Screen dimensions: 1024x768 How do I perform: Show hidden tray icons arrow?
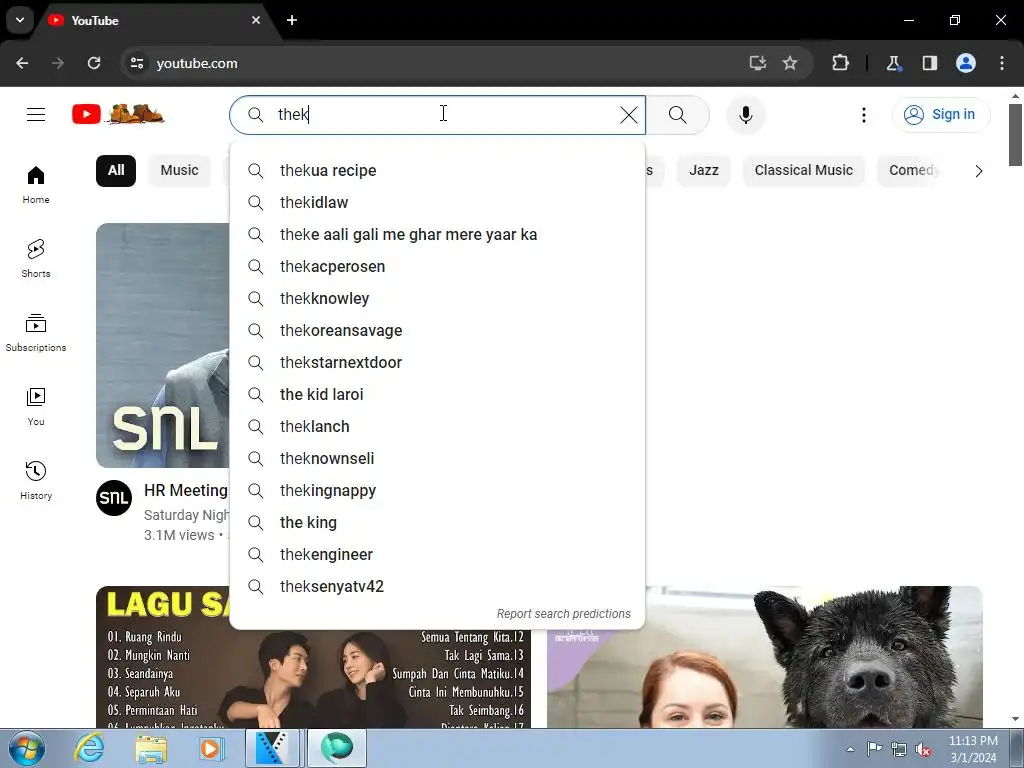(x=850, y=749)
